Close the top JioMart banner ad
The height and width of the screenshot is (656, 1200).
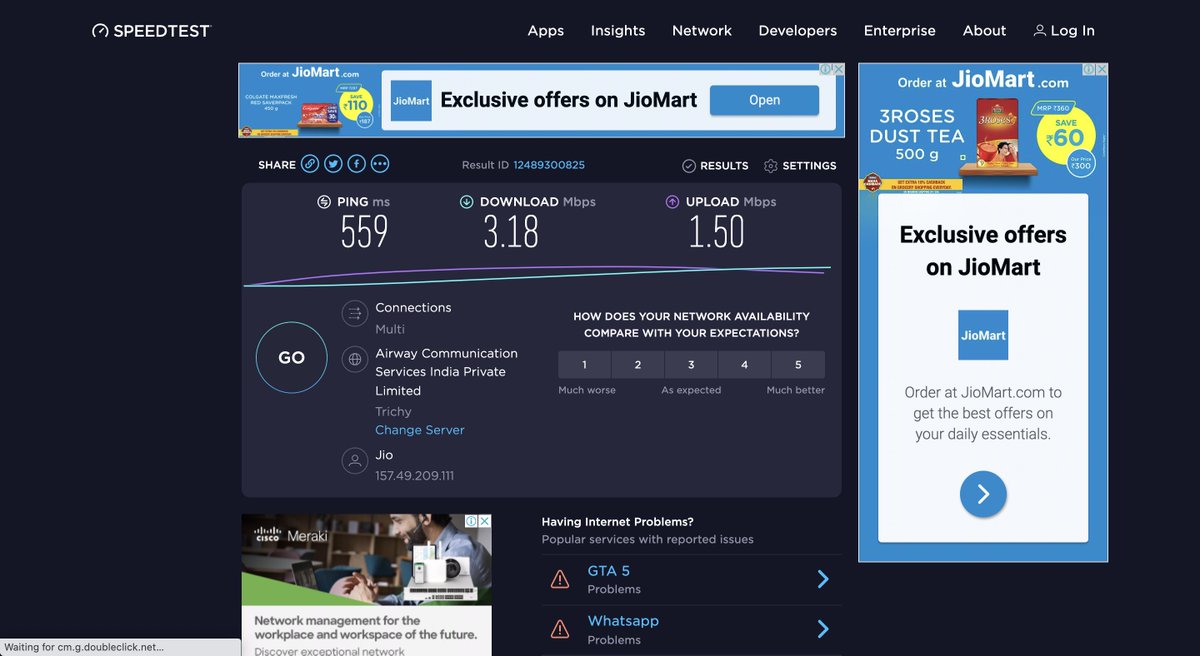pyautogui.click(x=838, y=70)
